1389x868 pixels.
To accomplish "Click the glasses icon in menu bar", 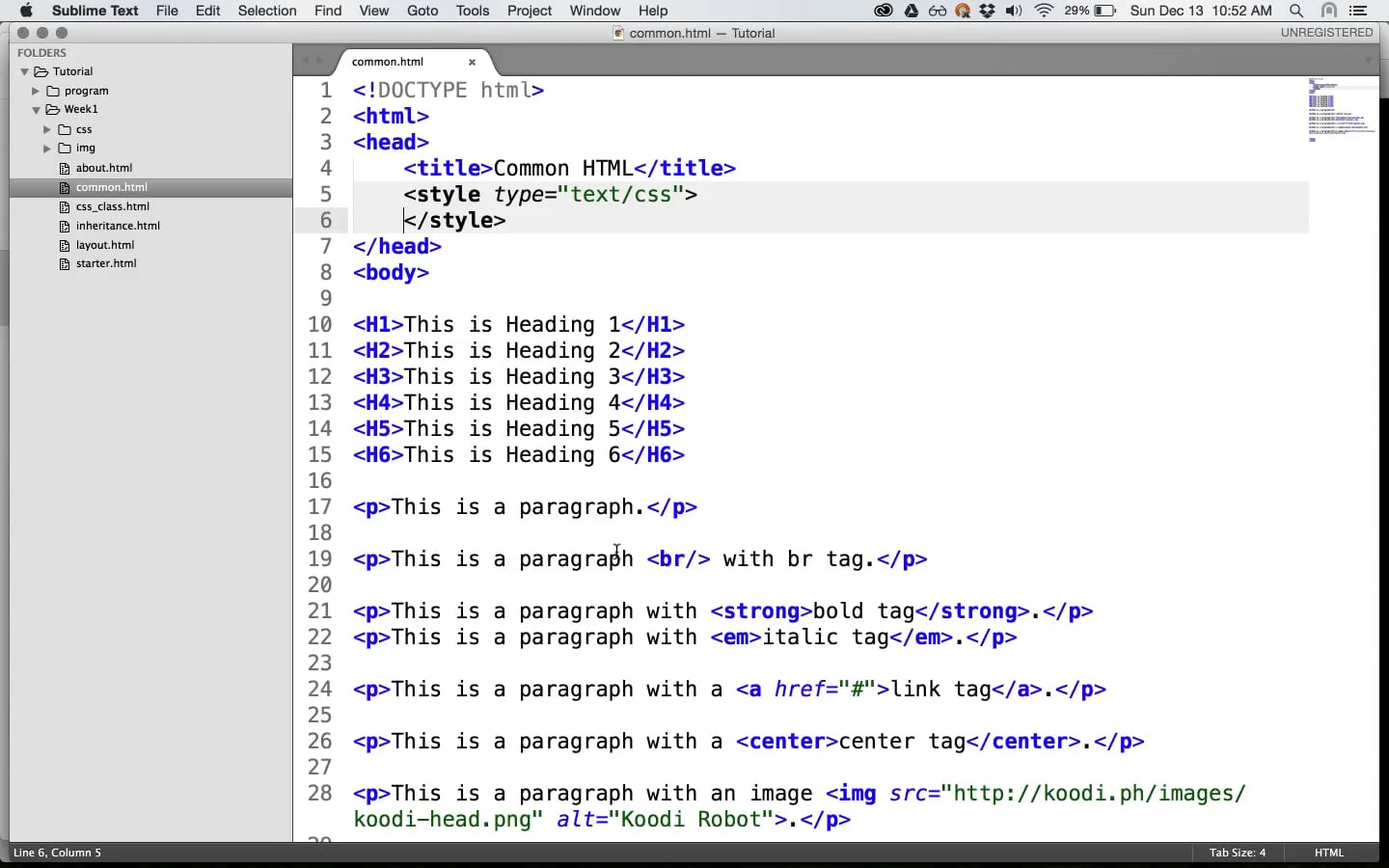I will tap(938, 11).
